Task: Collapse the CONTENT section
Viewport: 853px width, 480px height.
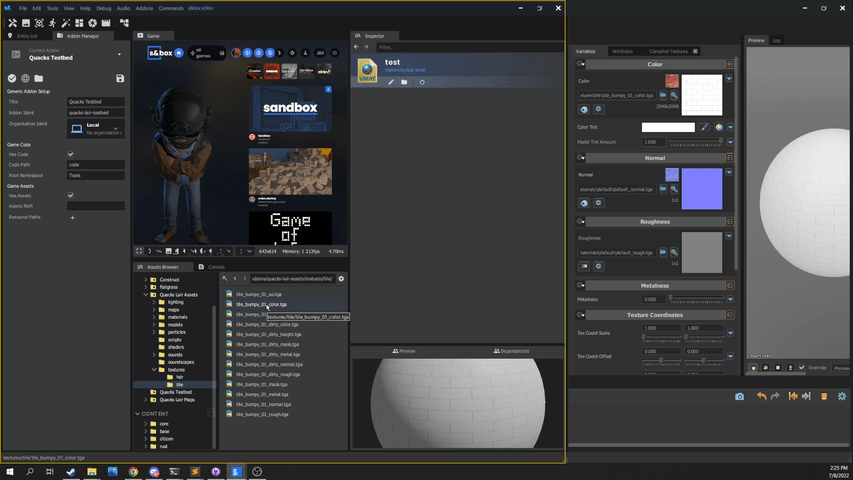Action: coord(138,414)
